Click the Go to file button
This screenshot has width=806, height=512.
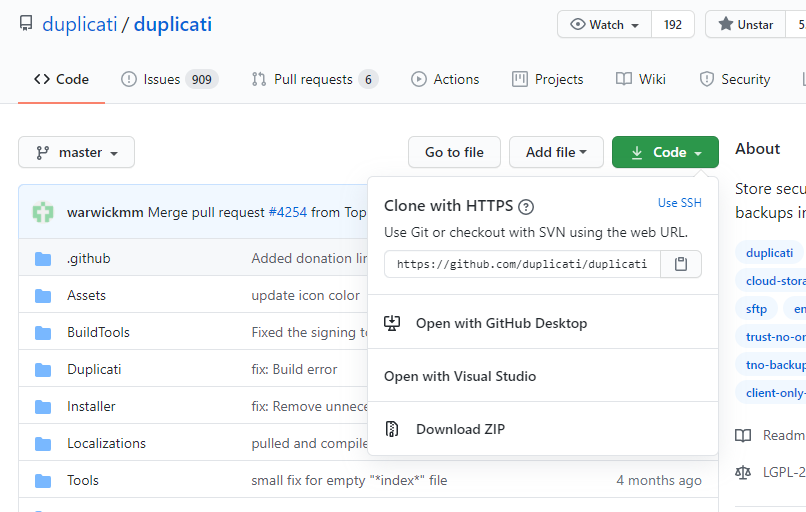454,152
